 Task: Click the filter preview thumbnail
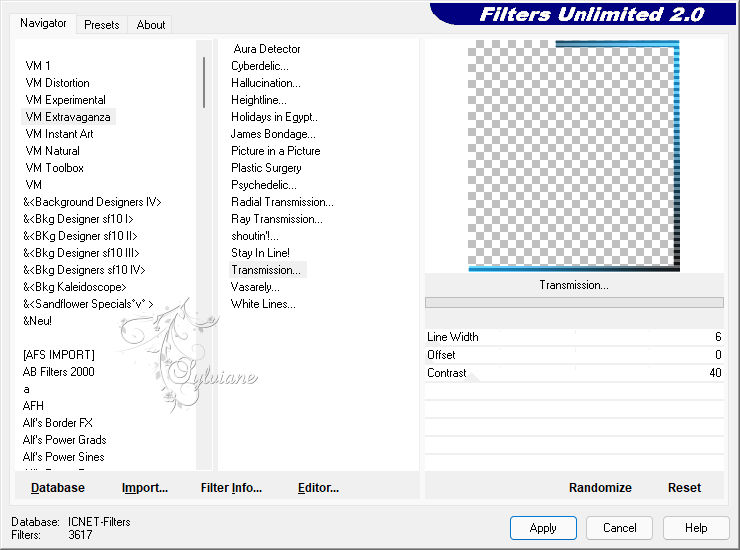click(574, 156)
